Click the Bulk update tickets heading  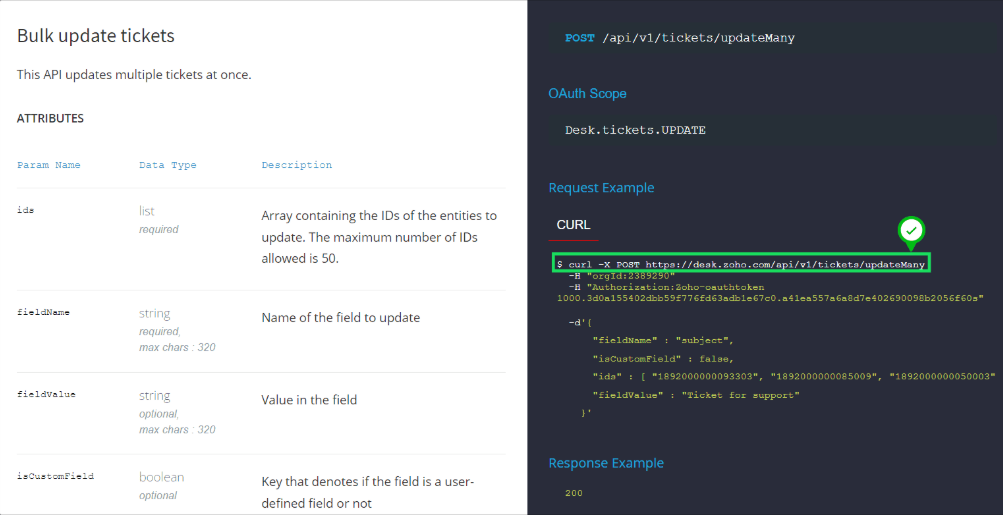[x=96, y=36]
